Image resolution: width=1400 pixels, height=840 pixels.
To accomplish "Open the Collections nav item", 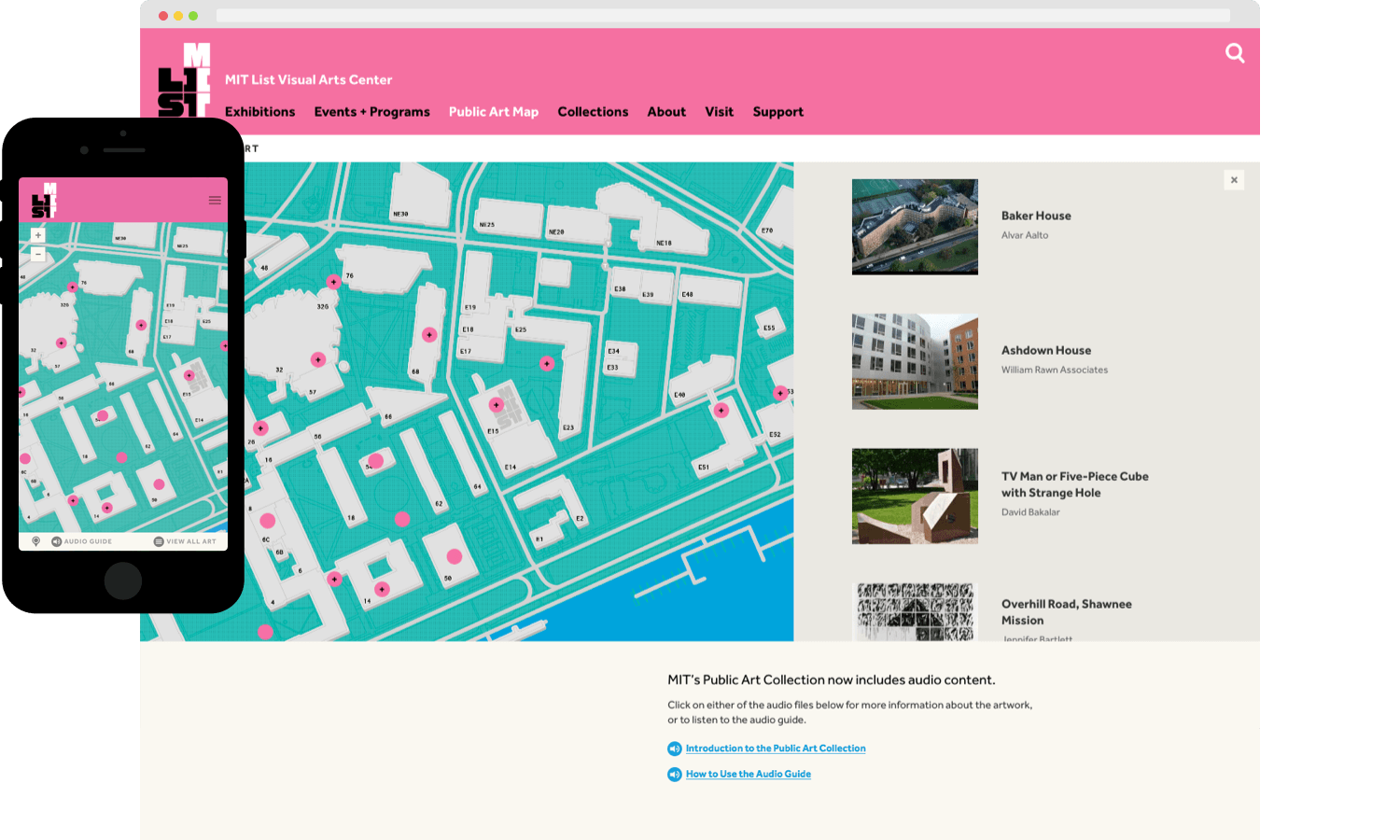I will (593, 112).
